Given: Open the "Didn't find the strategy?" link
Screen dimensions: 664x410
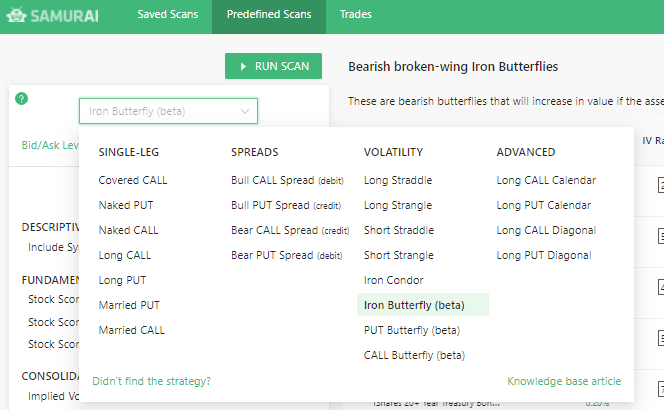Looking at the screenshot, I should (x=152, y=381).
